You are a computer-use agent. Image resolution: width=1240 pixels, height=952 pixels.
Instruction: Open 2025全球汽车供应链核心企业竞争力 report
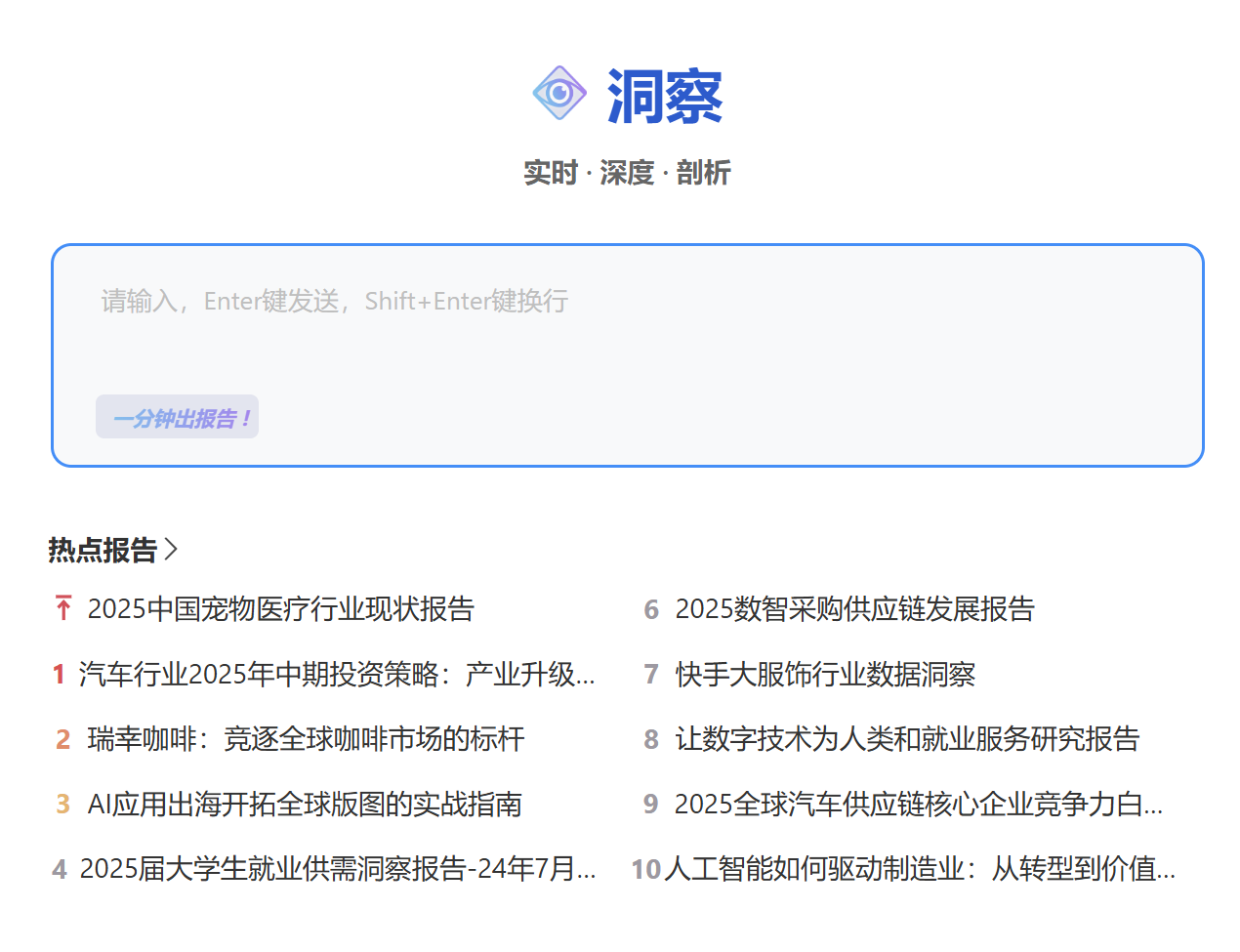pos(918,805)
